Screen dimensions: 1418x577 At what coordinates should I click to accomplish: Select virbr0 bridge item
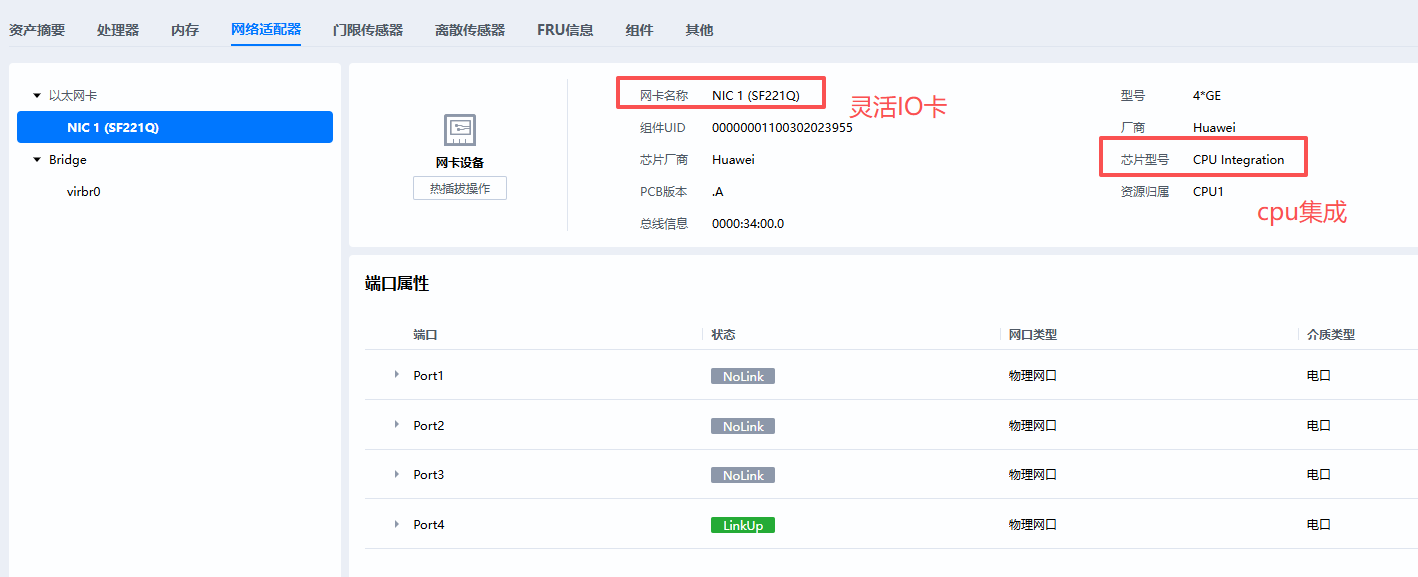click(x=84, y=191)
